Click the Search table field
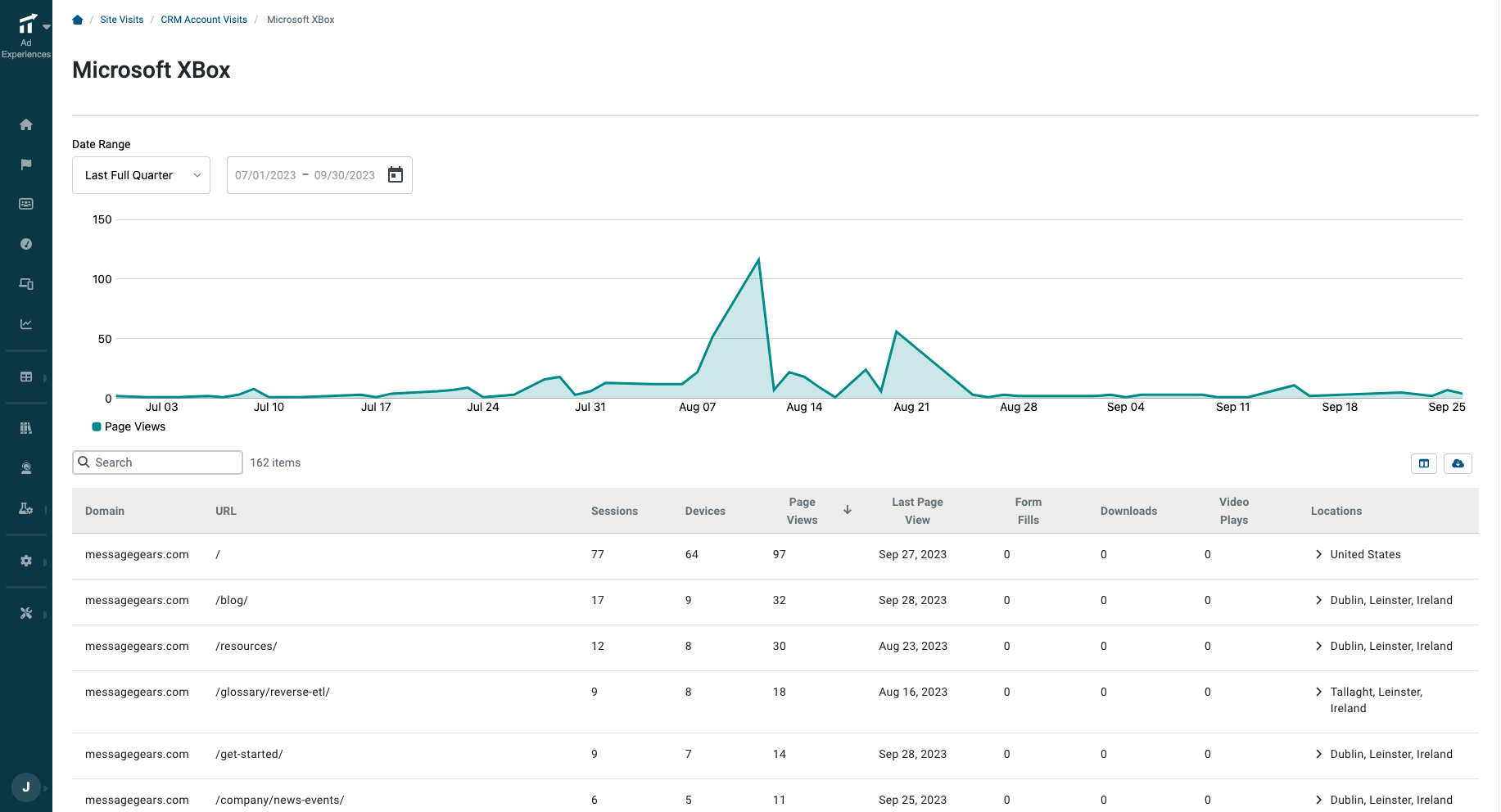Screen dimensions: 1501x812 pos(157,462)
